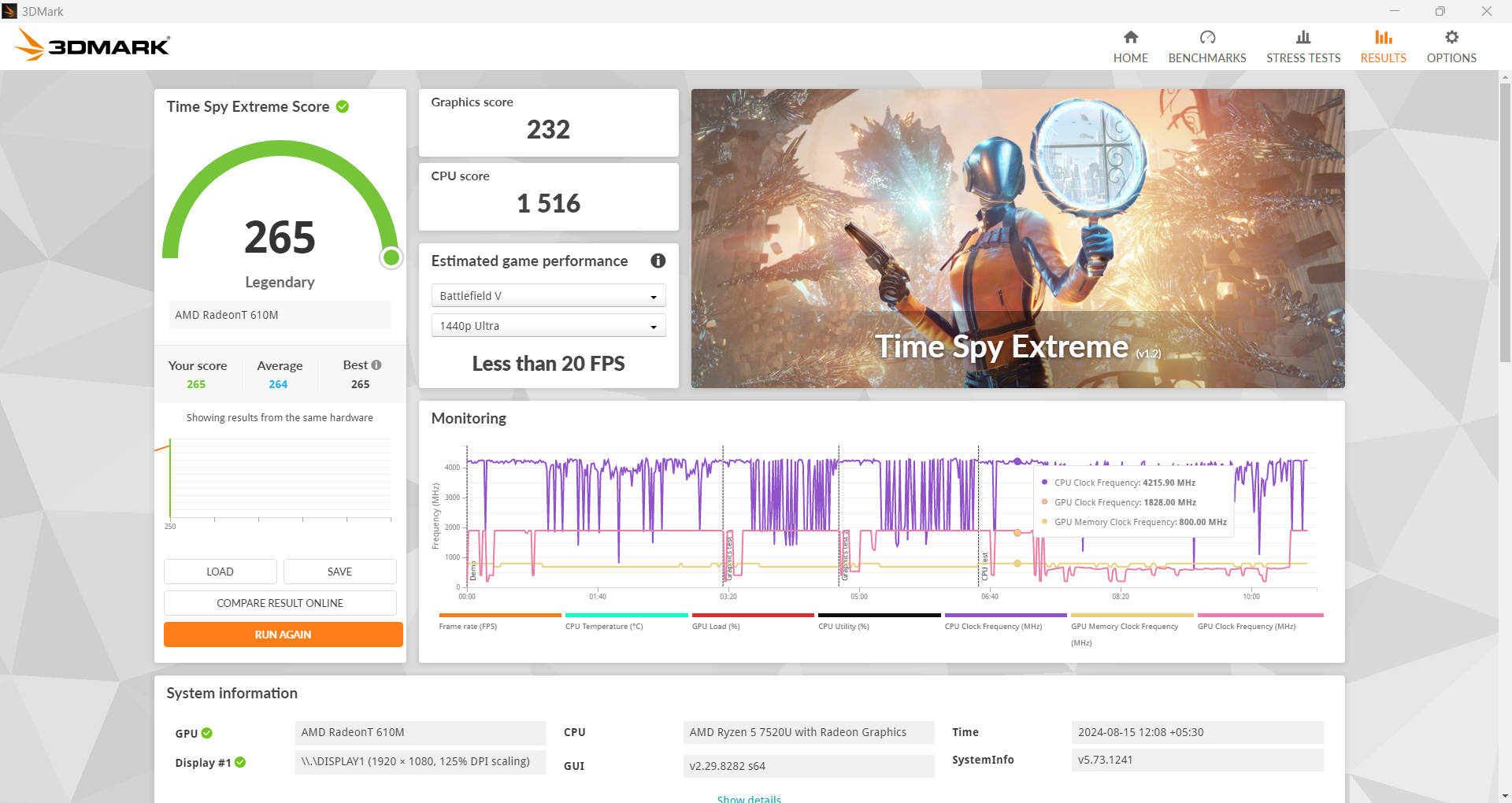Click scrollbar down arrow
The width and height of the screenshot is (1512, 803).
coord(1505,796)
